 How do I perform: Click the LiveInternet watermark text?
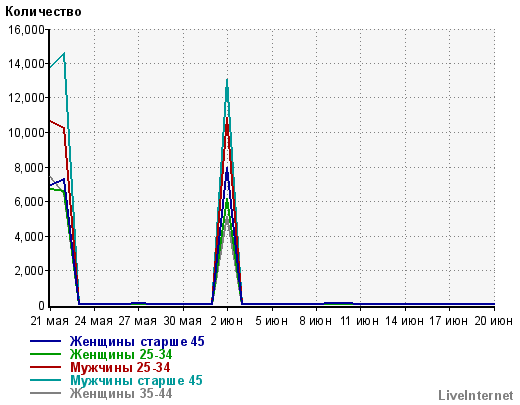coord(476,395)
